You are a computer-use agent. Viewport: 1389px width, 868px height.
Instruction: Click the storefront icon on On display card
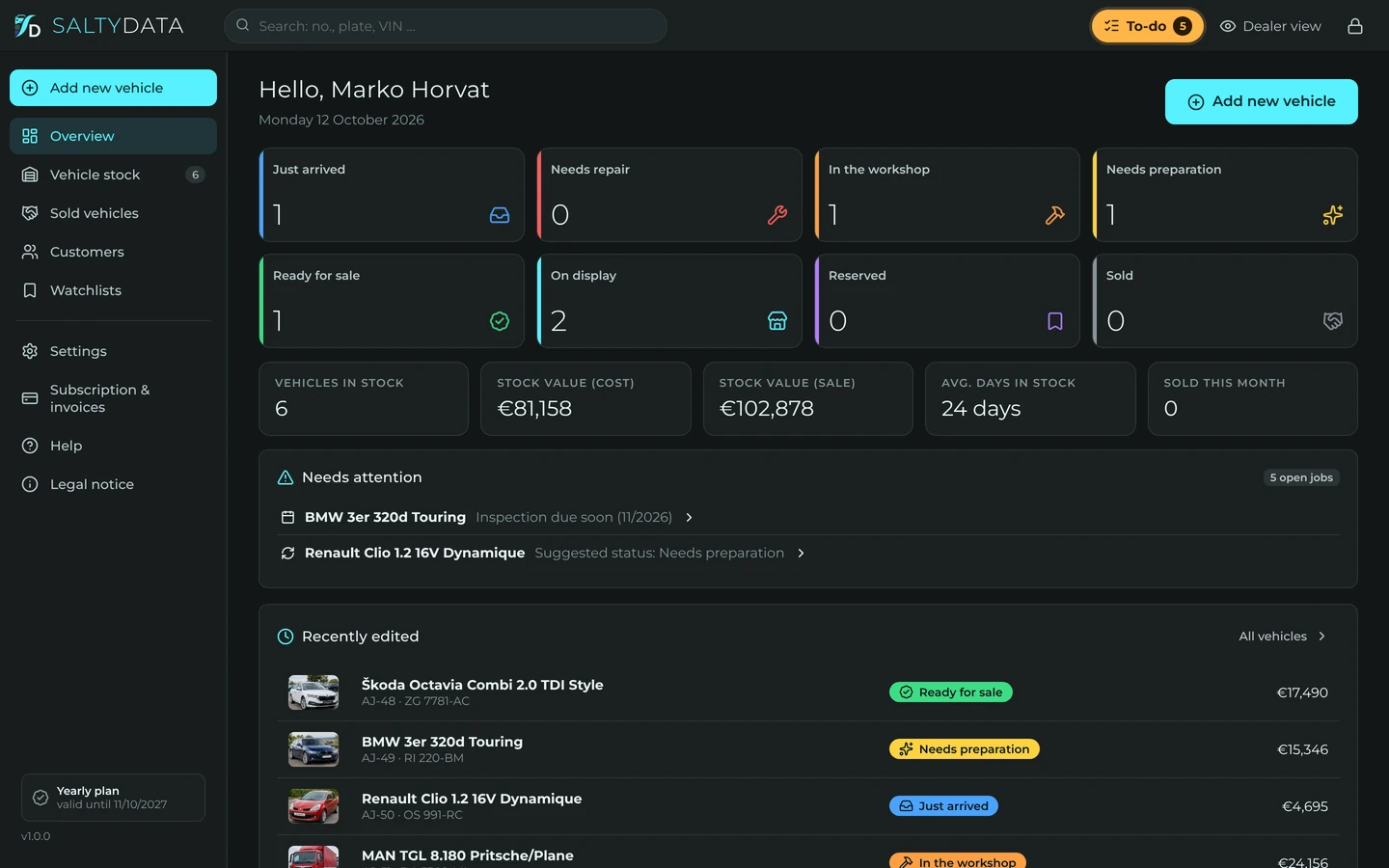[777, 321]
